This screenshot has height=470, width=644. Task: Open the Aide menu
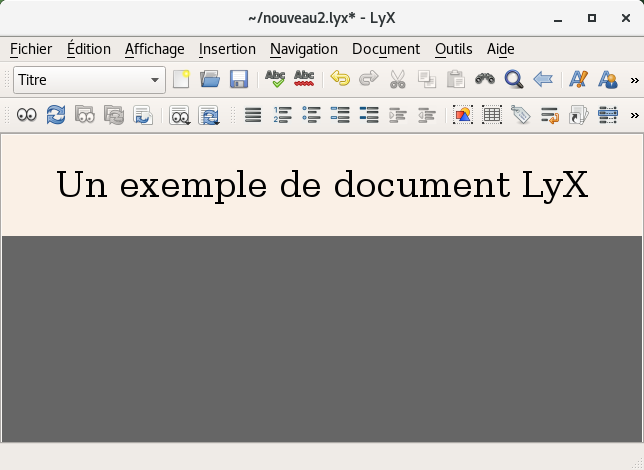point(500,49)
